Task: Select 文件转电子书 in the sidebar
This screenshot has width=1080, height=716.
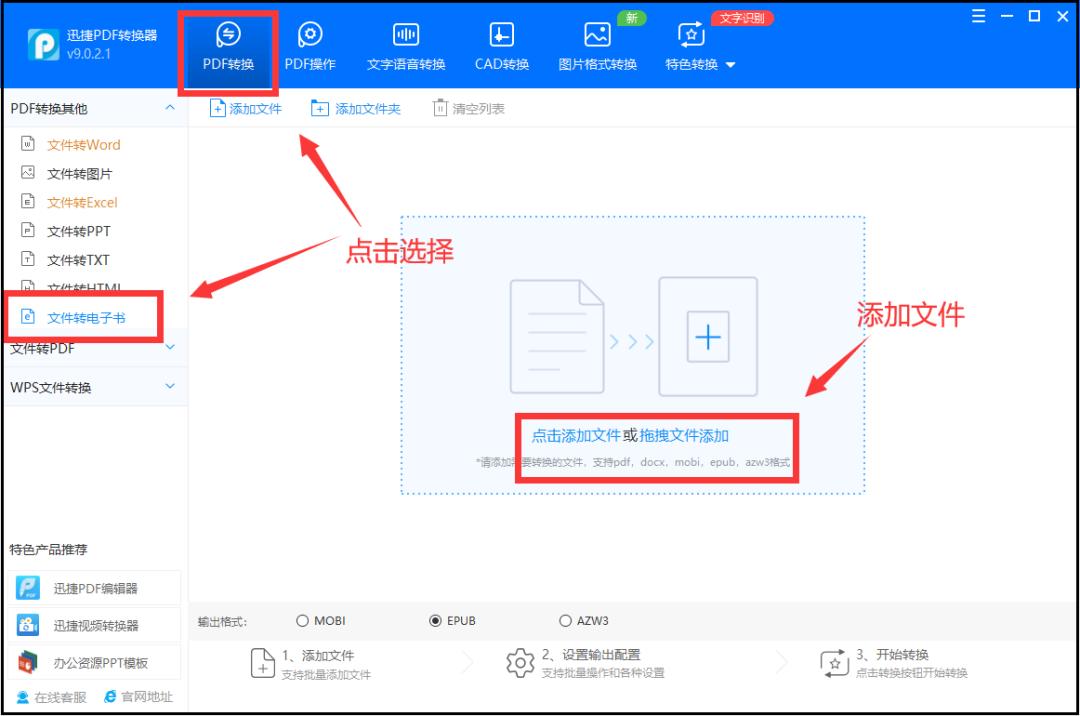Action: pyautogui.click(x=88, y=316)
